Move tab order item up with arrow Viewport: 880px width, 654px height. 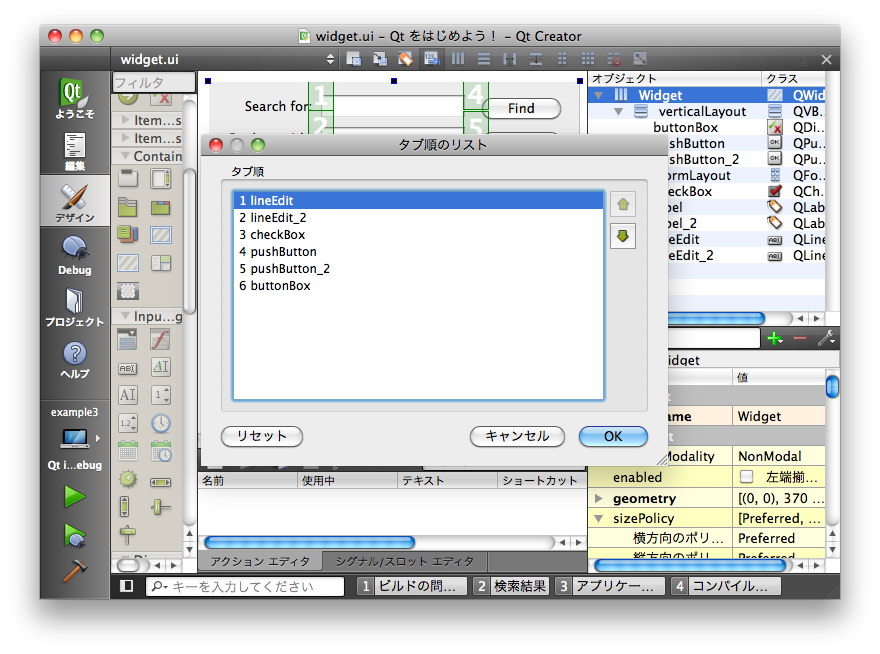(x=622, y=205)
